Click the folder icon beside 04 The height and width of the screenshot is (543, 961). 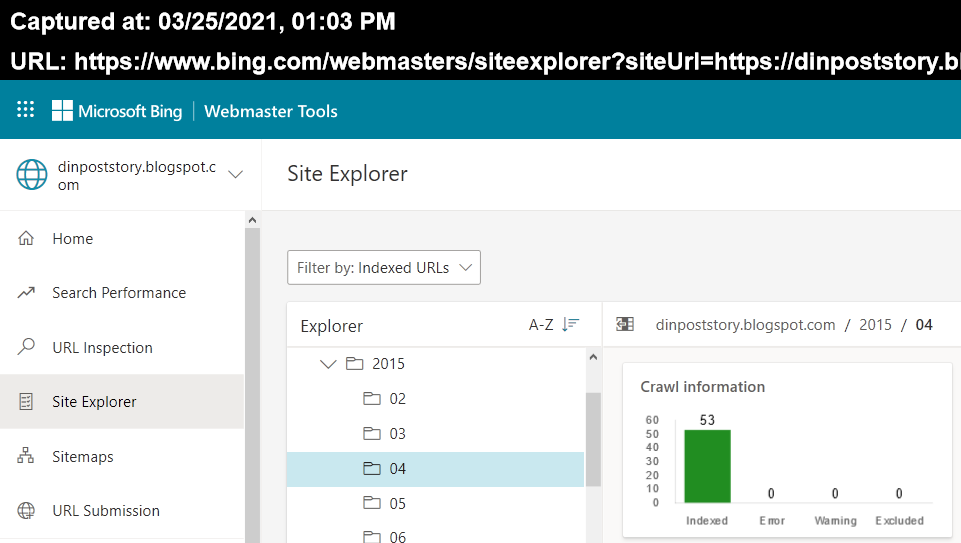click(371, 468)
